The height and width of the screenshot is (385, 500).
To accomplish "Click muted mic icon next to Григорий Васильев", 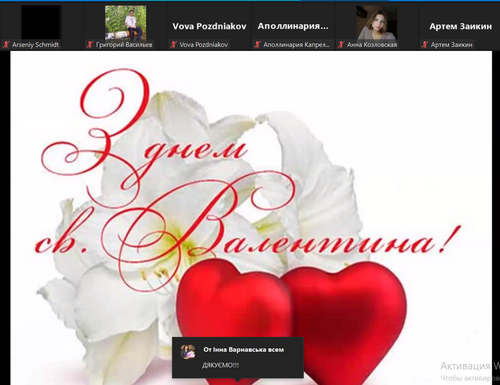I will [x=90, y=44].
